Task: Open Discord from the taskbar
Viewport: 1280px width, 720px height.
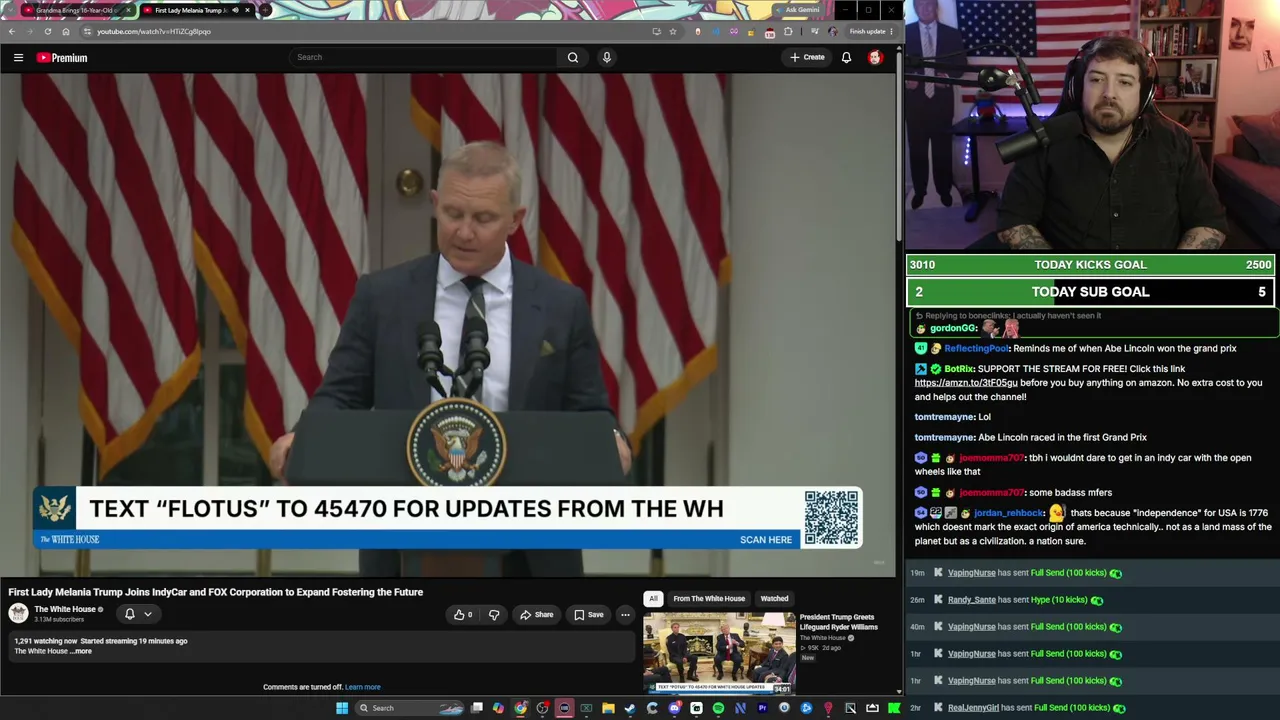Action: pyautogui.click(x=674, y=708)
